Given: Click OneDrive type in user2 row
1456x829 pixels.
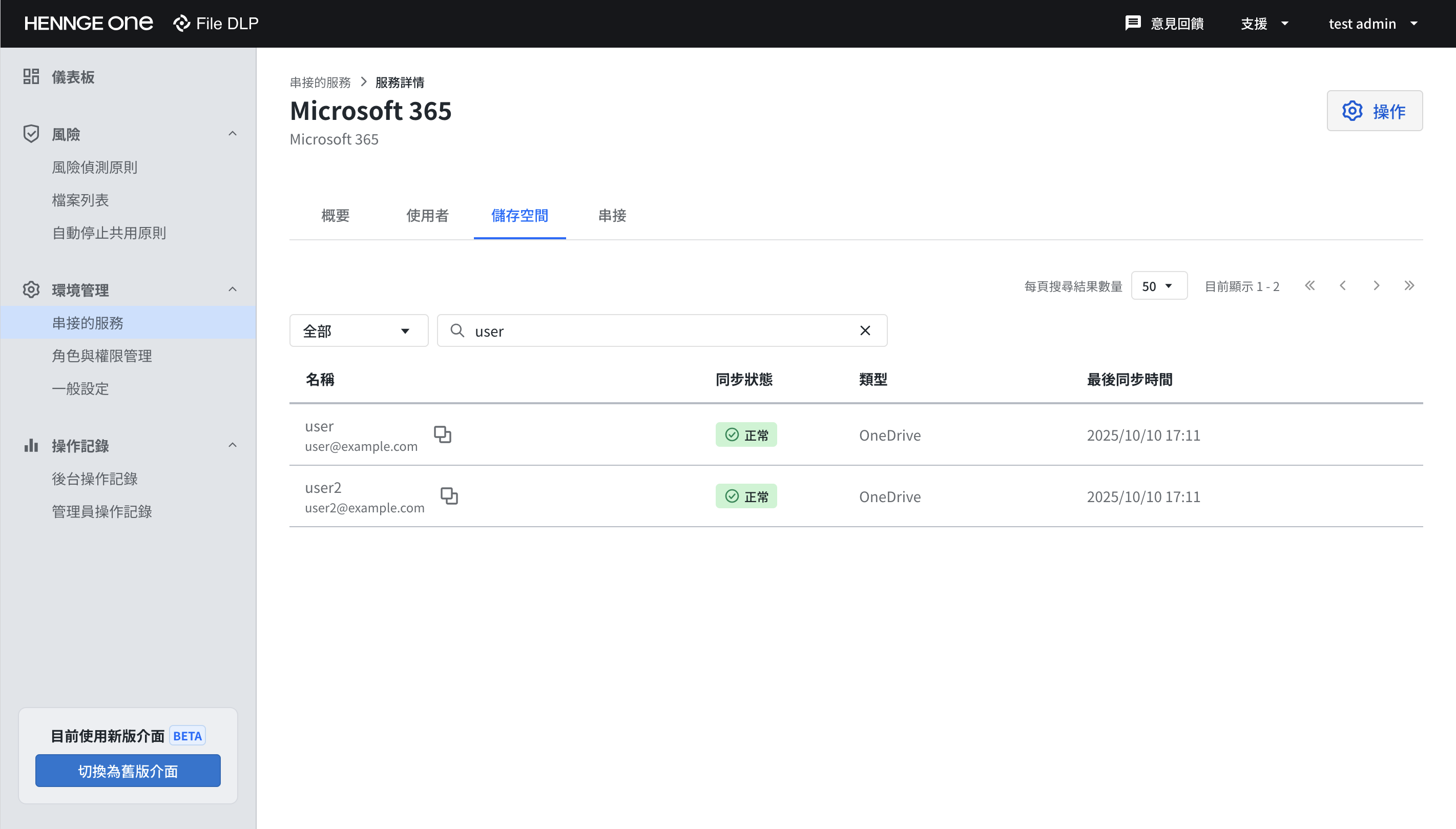Looking at the screenshot, I should click(890, 497).
